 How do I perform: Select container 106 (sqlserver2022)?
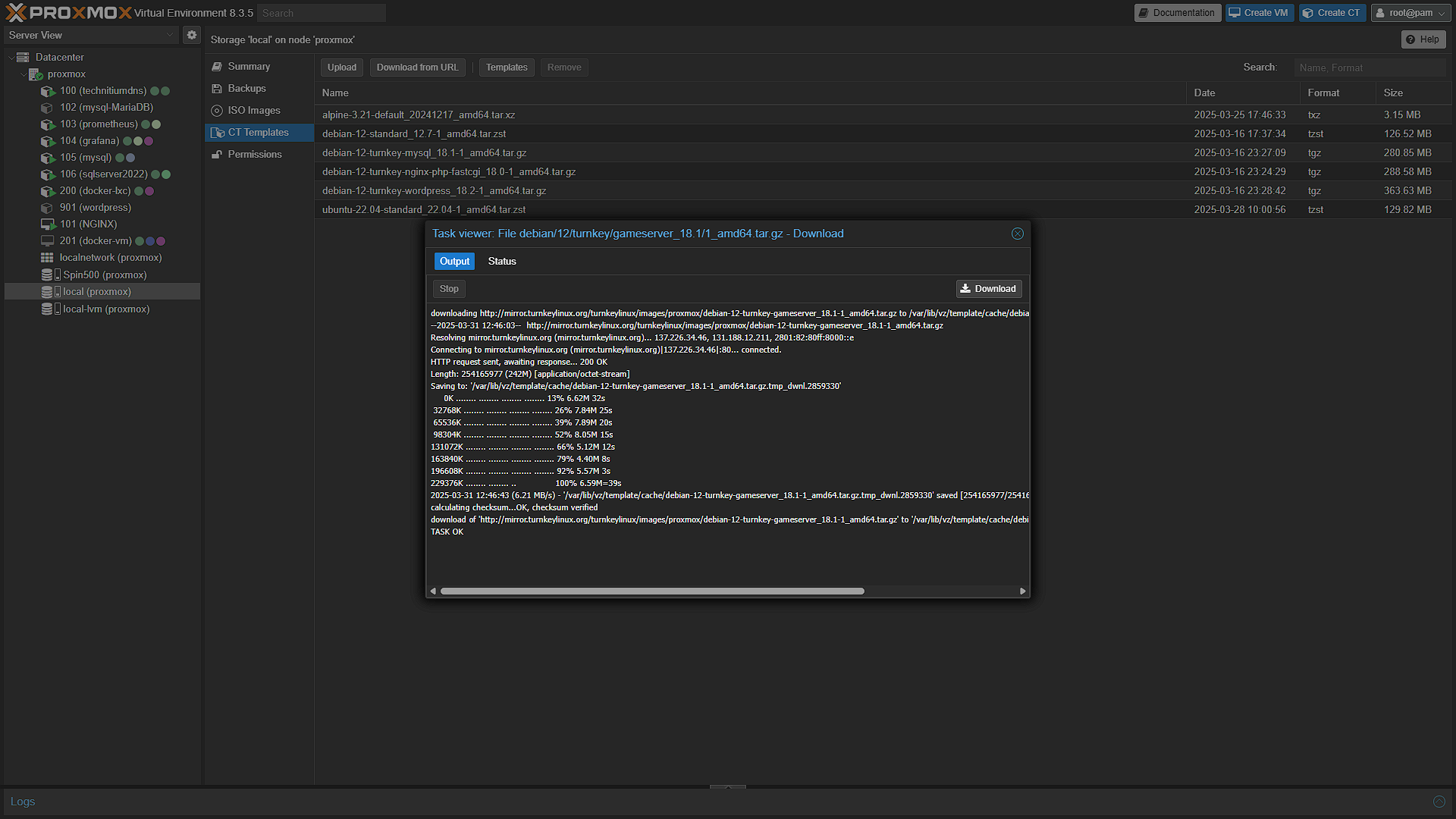point(104,174)
